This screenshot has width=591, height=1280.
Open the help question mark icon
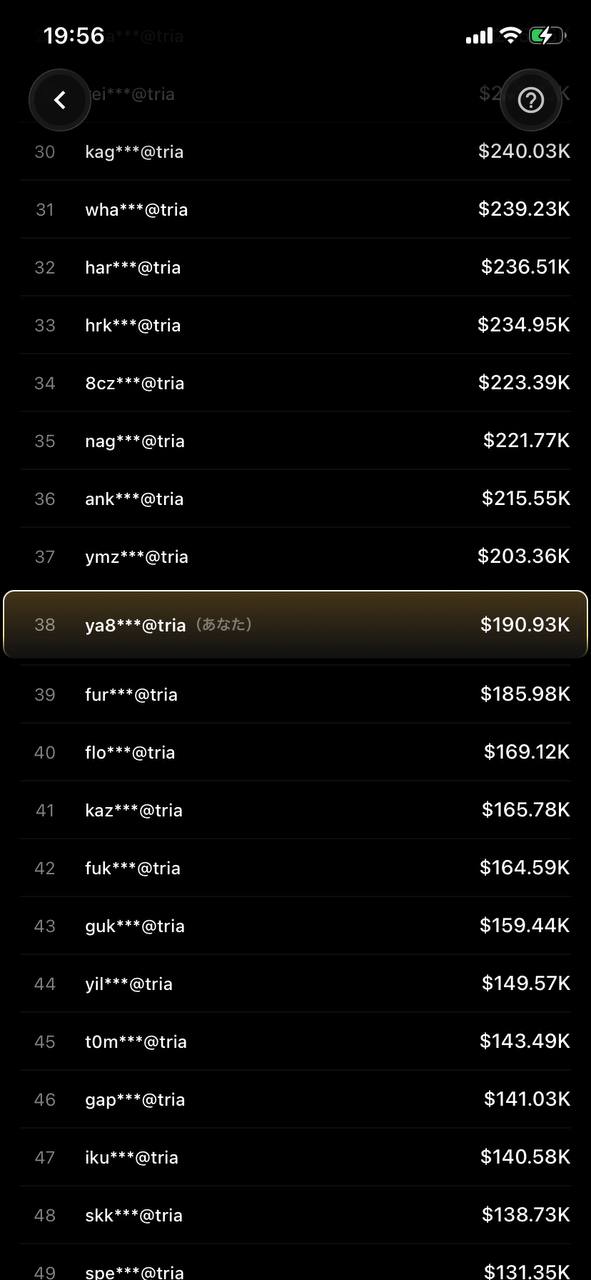(x=531, y=100)
